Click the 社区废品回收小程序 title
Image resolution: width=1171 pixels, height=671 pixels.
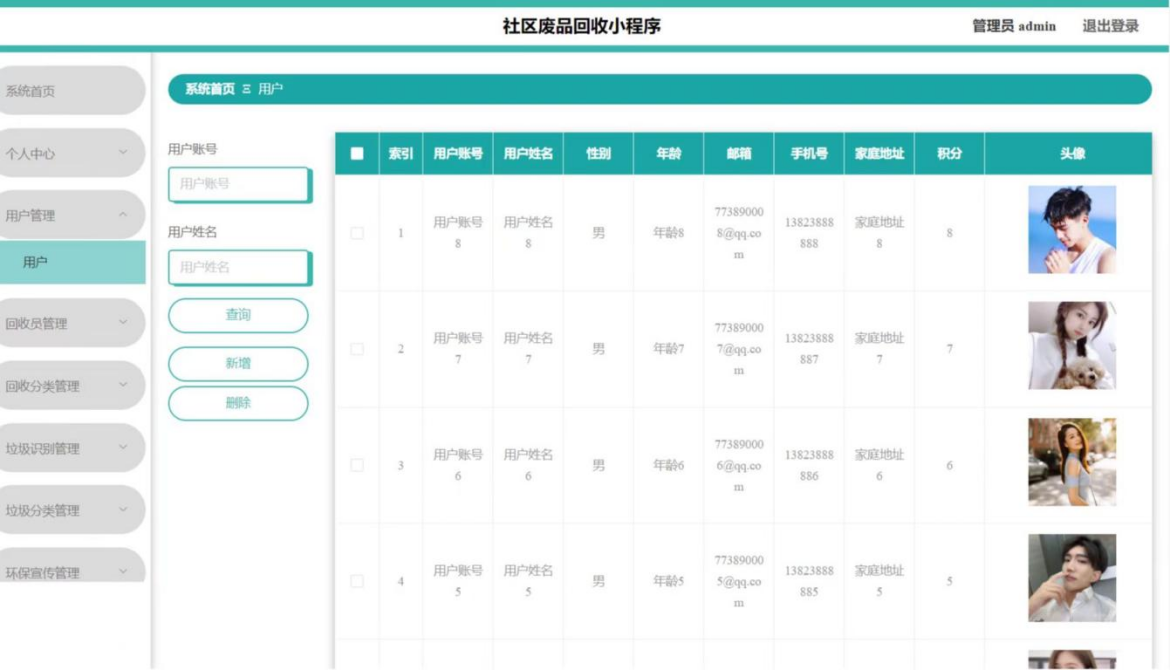tap(581, 26)
